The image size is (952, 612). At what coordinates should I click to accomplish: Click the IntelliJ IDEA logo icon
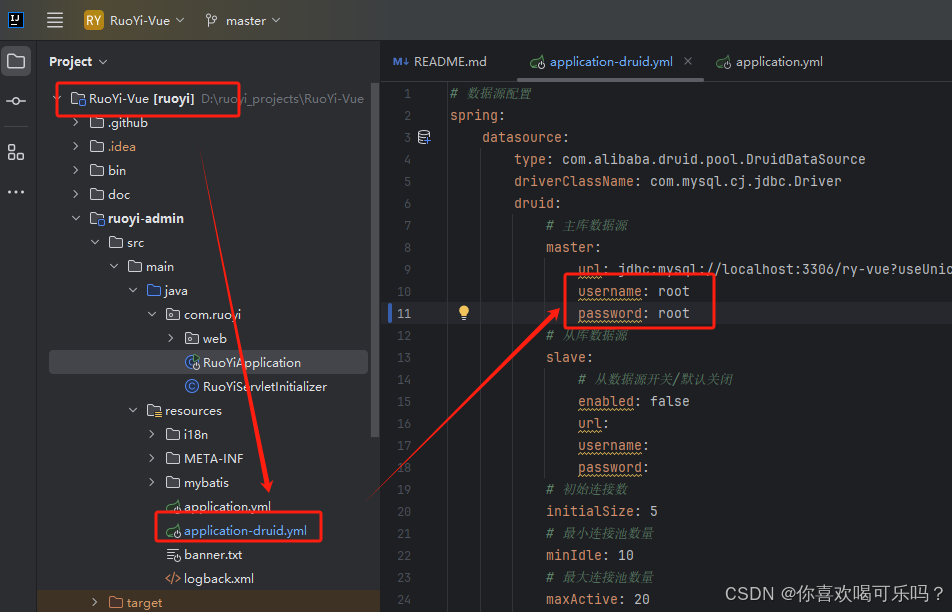pos(16,20)
